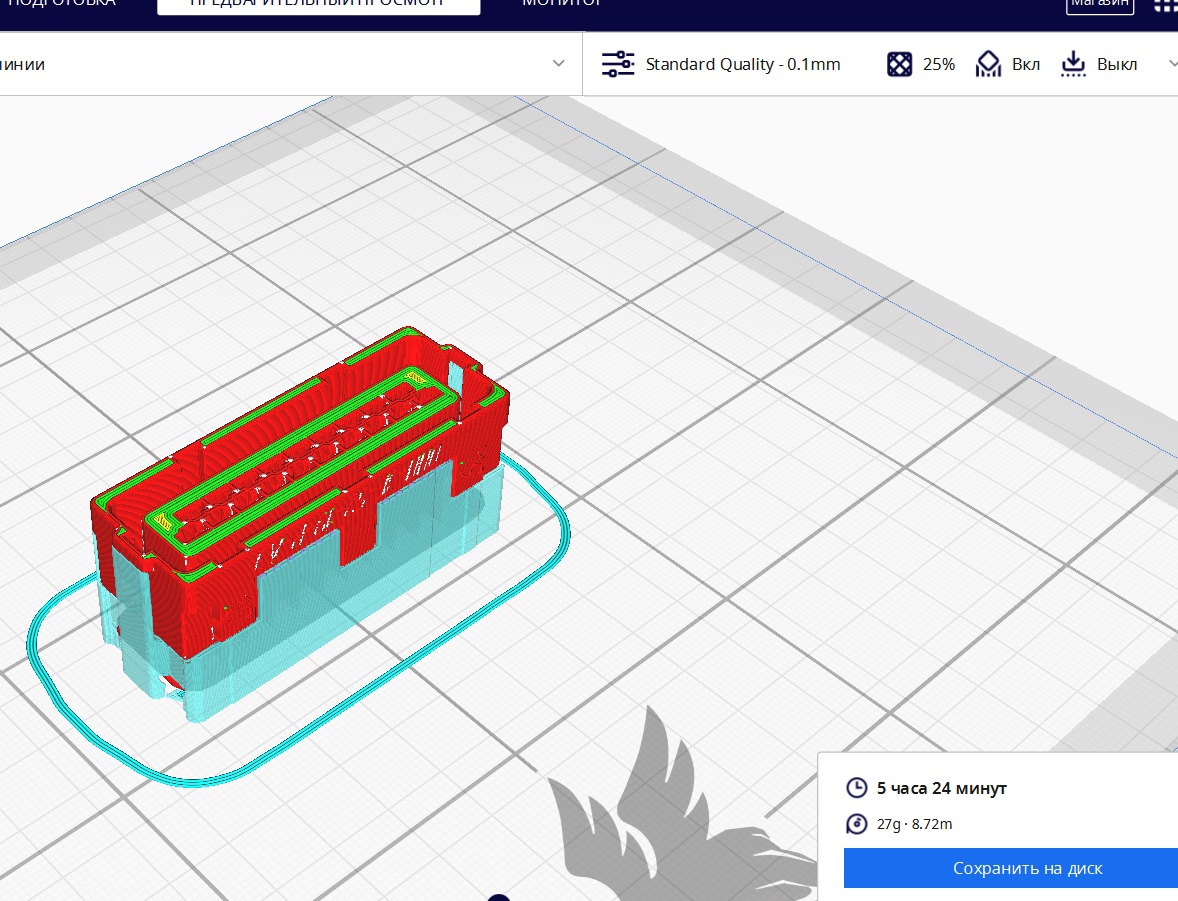This screenshot has width=1178, height=901.
Task: Click the print settings sliders icon
Action: point(618,64)
